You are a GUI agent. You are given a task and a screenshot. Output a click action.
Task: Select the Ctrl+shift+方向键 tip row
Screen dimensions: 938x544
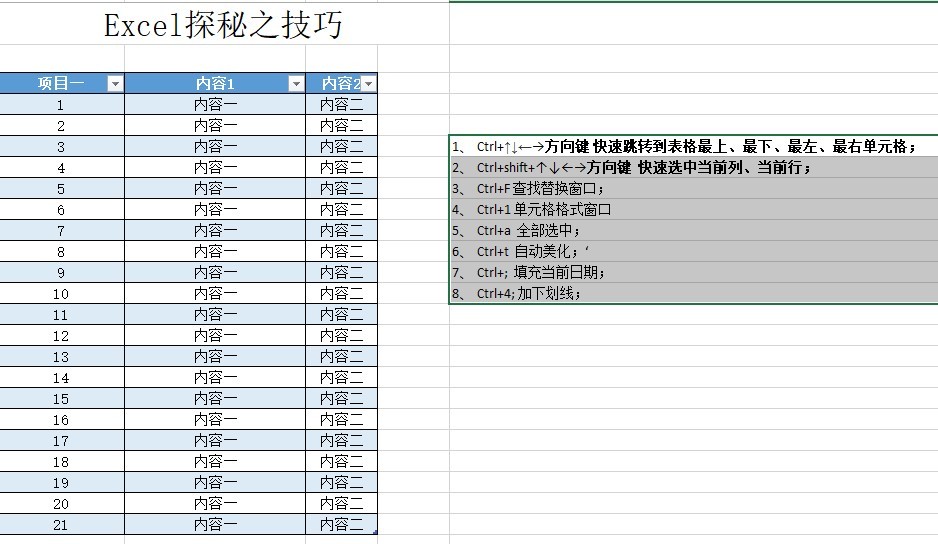tap(694, 168)
